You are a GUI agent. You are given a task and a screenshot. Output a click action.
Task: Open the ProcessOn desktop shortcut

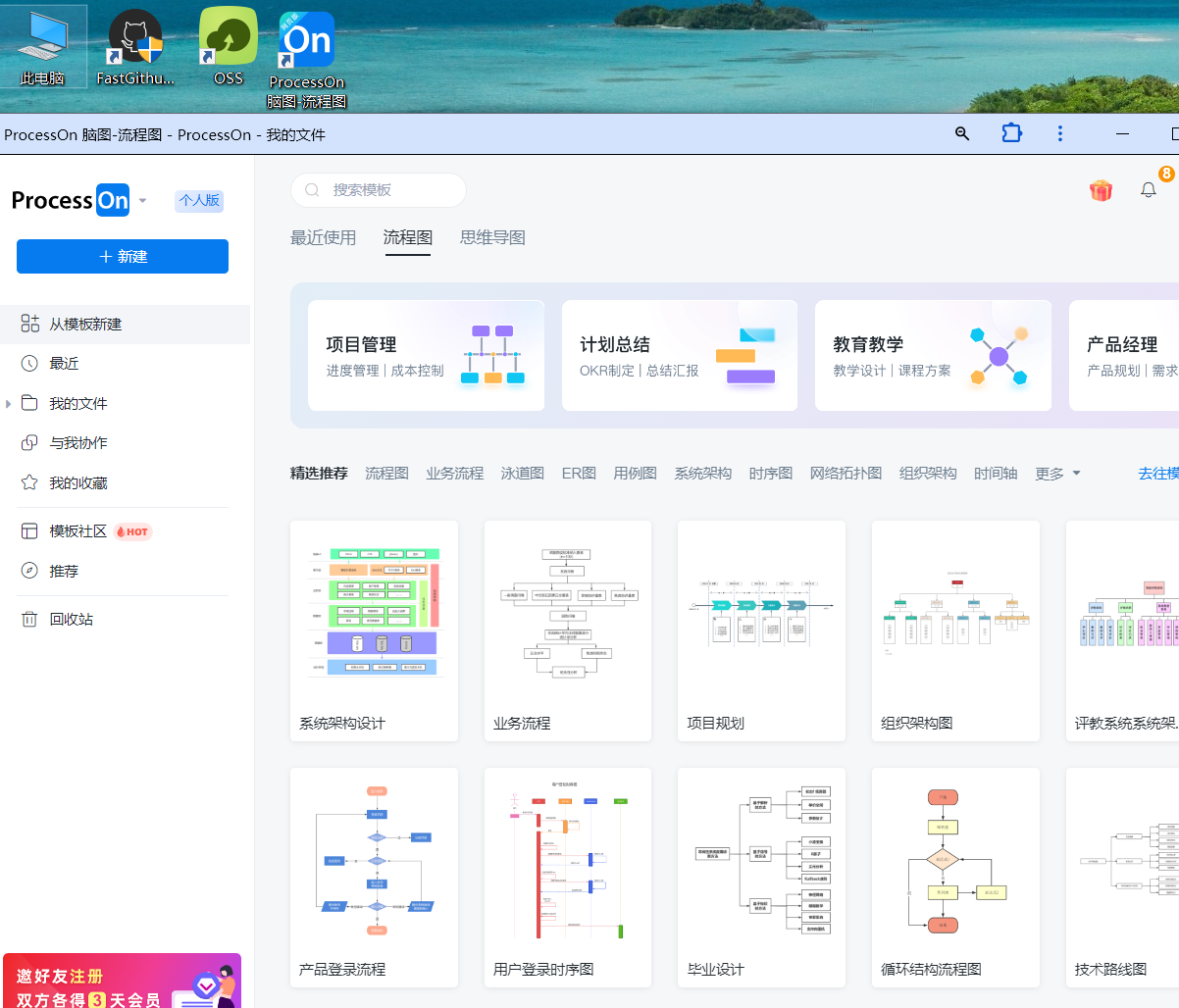307,59
